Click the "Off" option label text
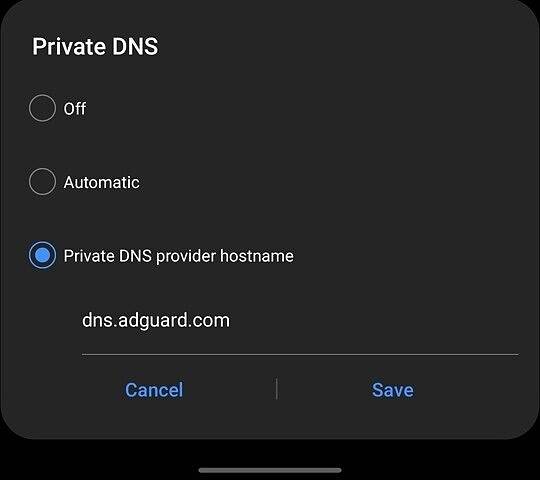Image resolution: width=540 pixels, height=480 pixels. click(x=75, y=108)
